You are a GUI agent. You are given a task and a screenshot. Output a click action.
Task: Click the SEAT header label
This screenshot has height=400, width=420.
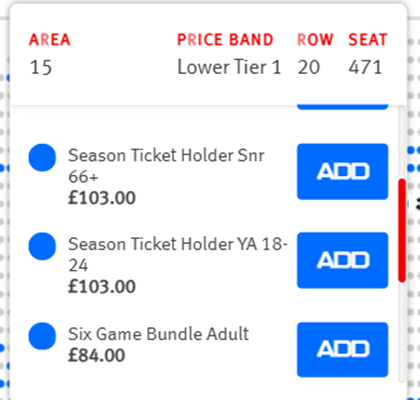tap(368, 40)
